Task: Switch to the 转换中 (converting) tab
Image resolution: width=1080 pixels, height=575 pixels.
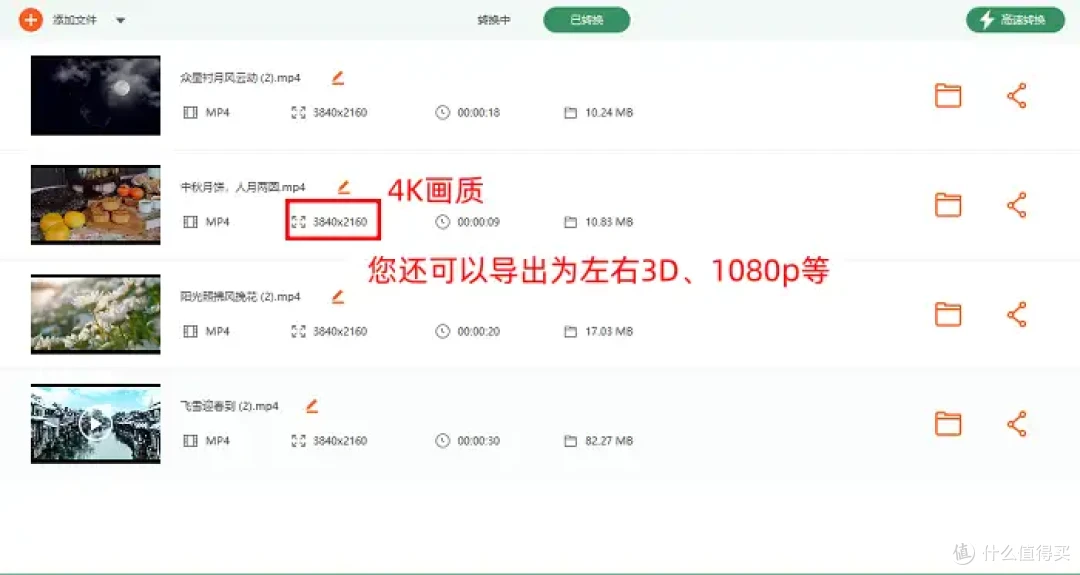Action: (x=494, y=20)
